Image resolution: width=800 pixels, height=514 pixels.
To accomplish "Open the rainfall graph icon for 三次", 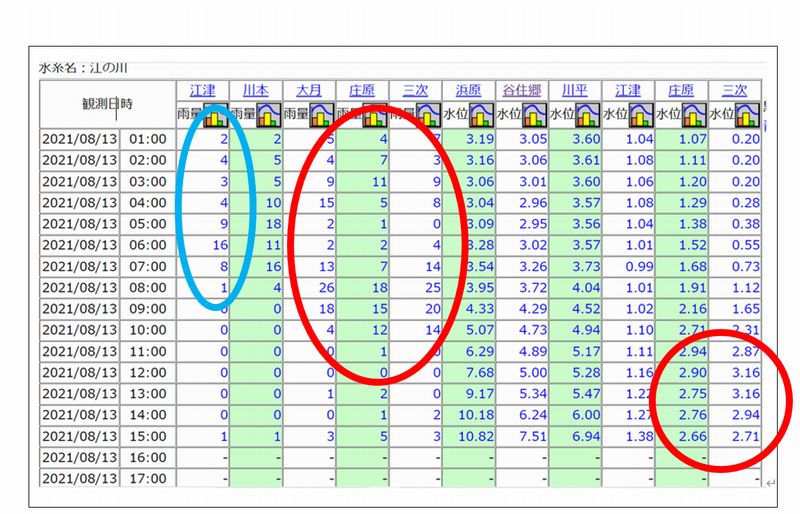I will 428,114.
